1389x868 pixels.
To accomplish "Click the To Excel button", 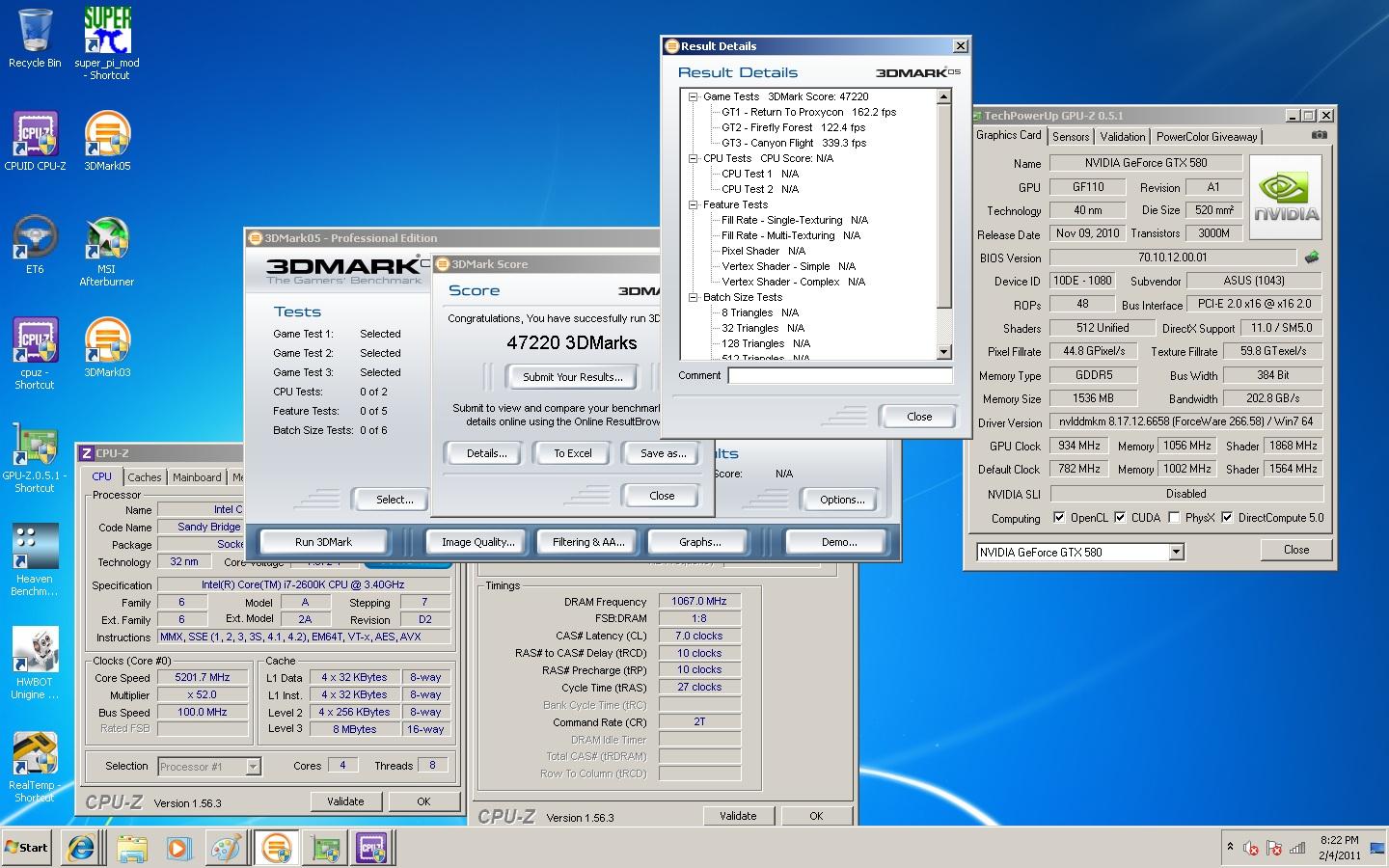I will point(573,453).
